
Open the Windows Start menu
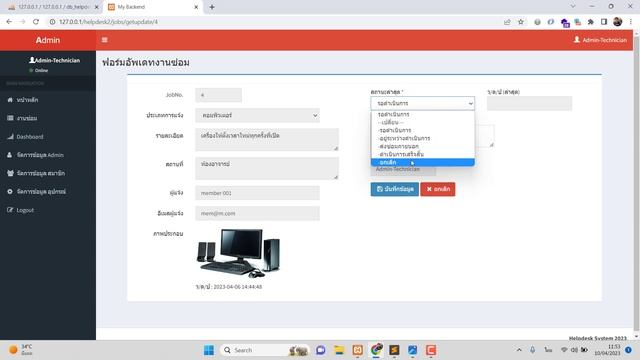point(209,350)
